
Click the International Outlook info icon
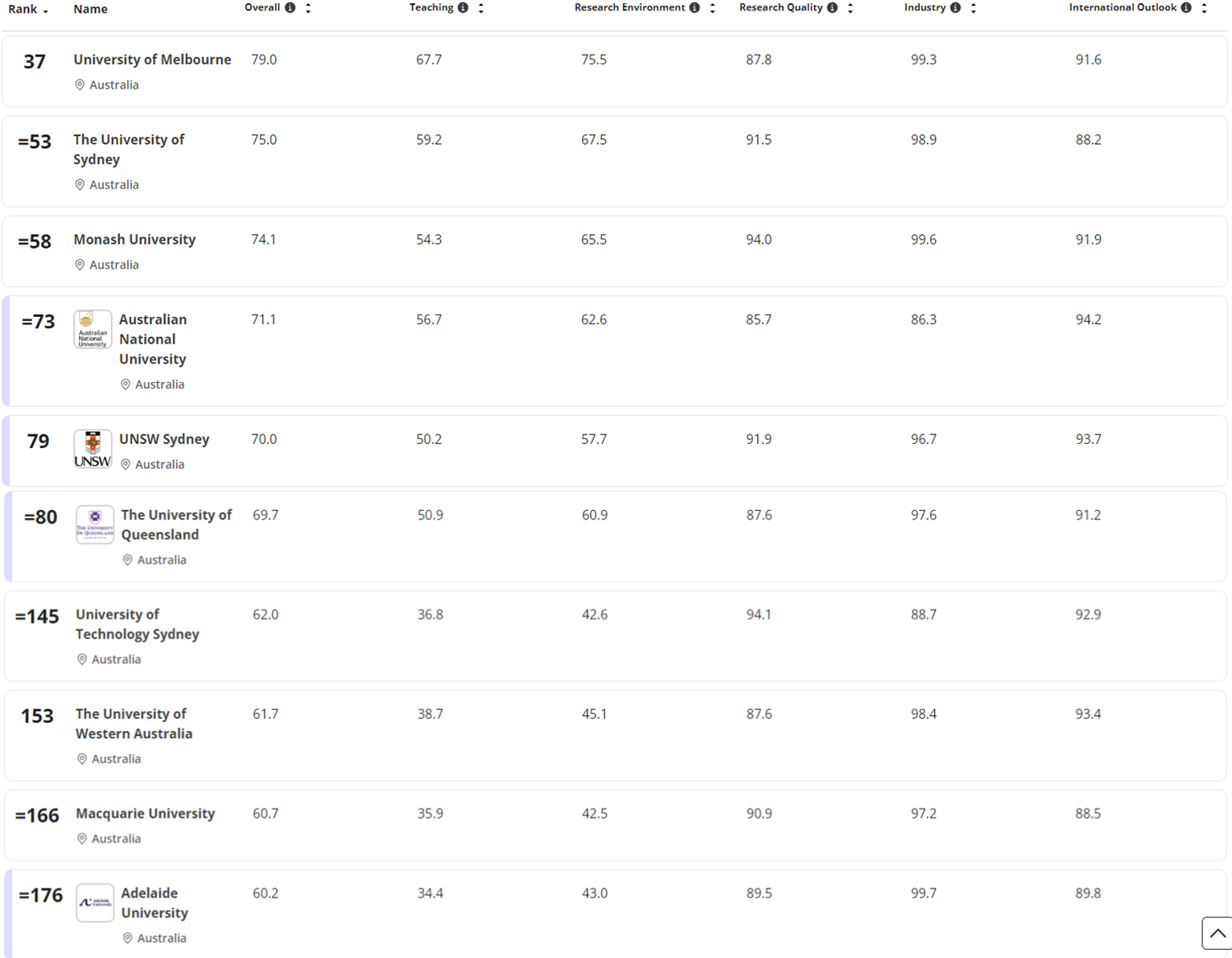[x=1186, y=8]
